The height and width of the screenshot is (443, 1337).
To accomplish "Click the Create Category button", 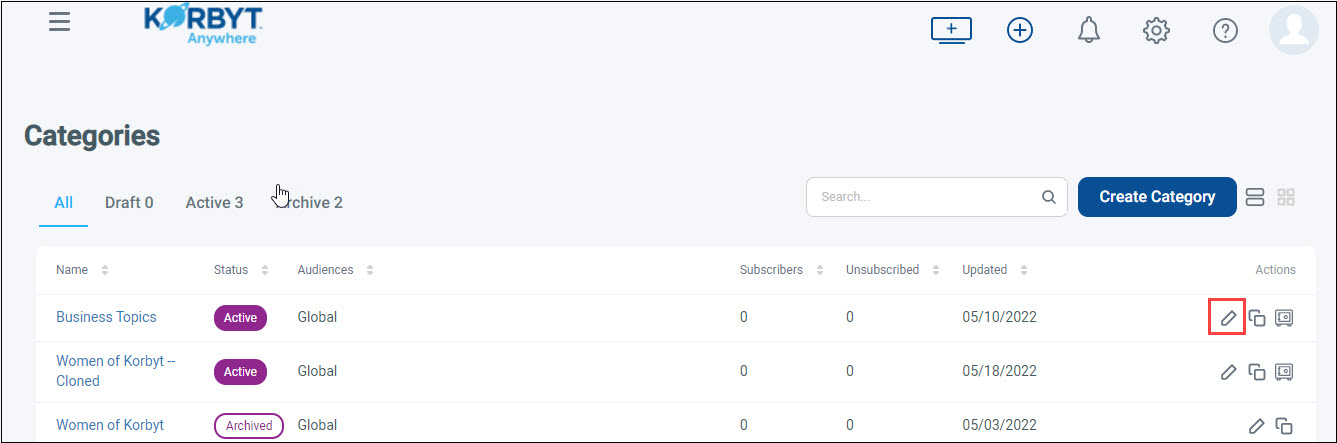I will (x=1157, y=197).
